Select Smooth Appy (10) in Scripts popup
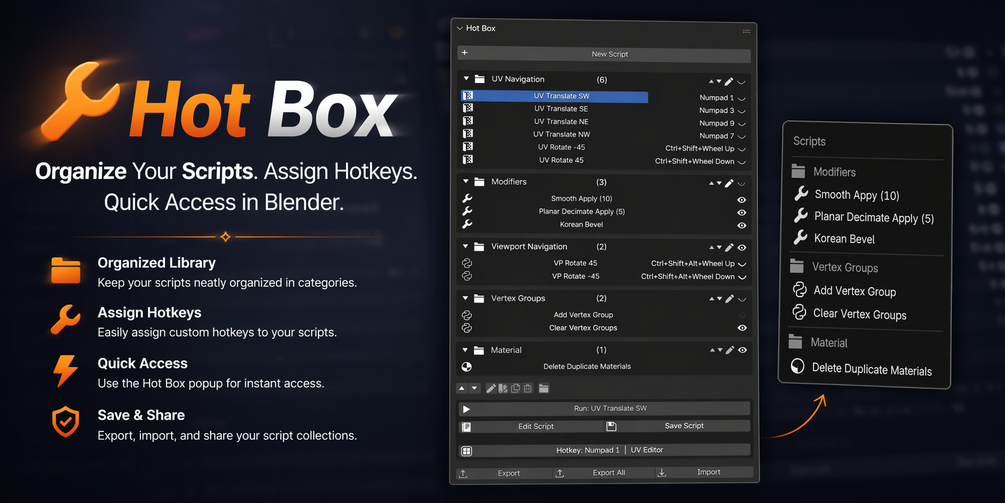 point(856,195)
